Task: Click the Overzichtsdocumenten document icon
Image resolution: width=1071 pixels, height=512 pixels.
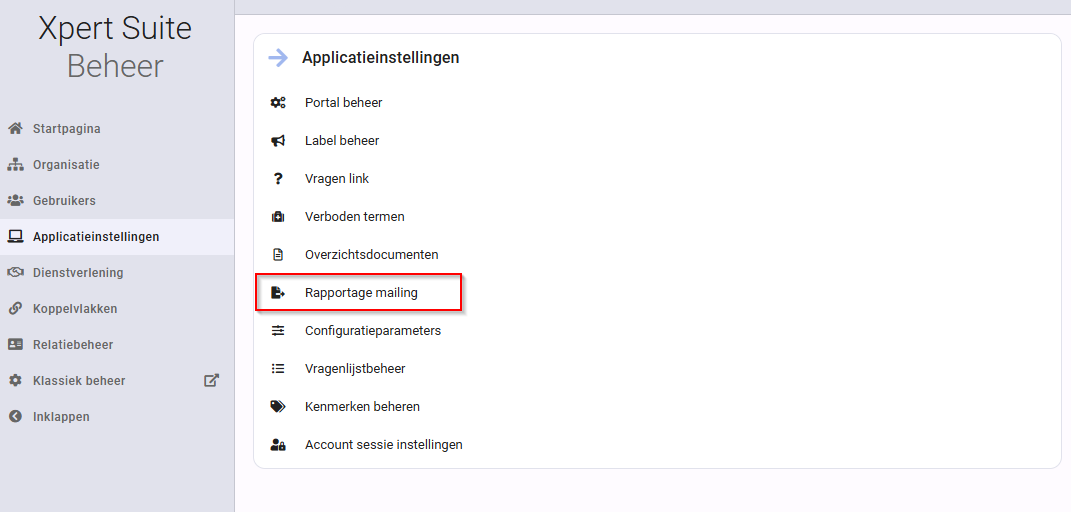Action: click(x=278, y=255)
